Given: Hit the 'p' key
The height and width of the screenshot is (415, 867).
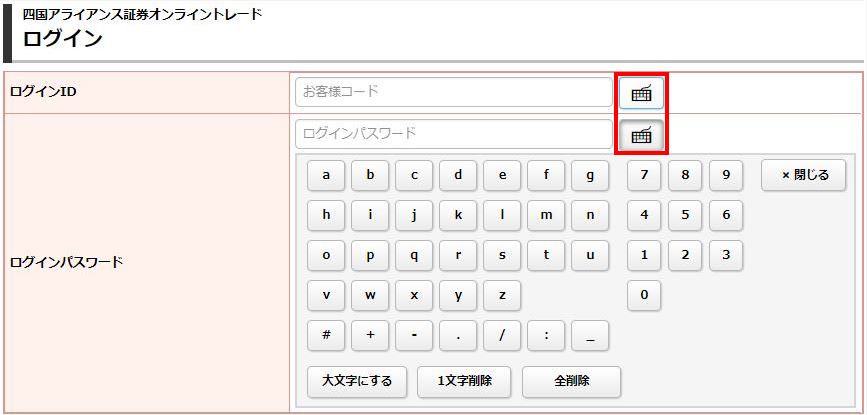Looking at the screenshot, I should click(370, 255).
